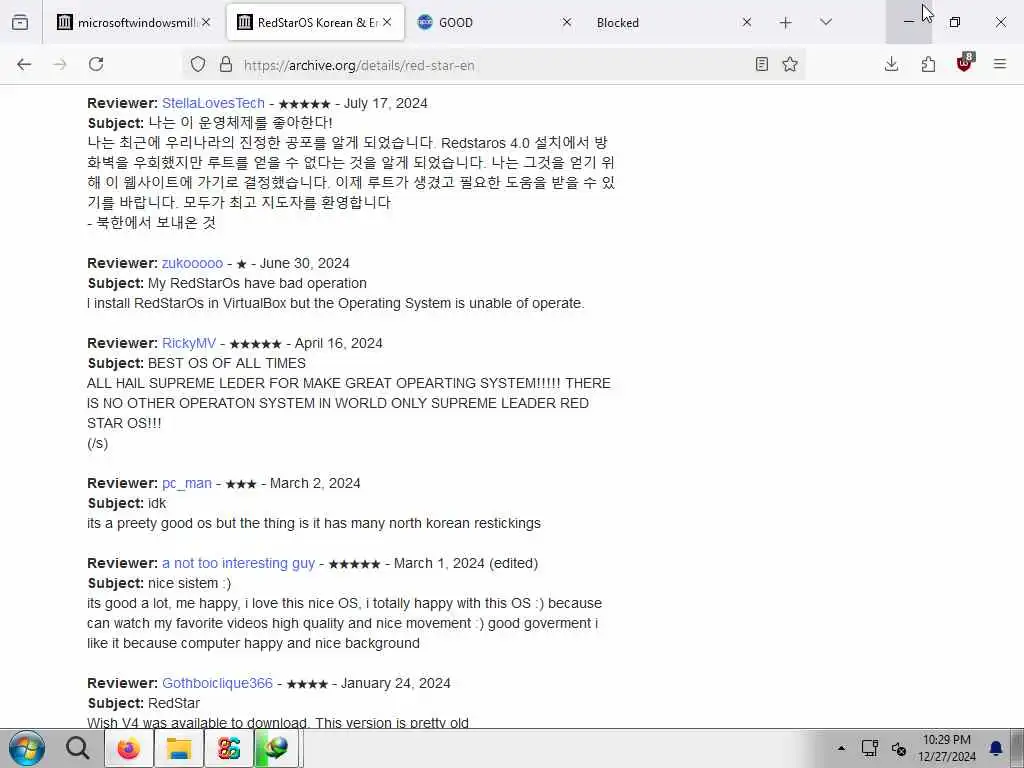Image resolution: width=1024 pixels, height=768 pixels.
Task: Expand the list all tabs chevron
Action: [x=826, y=22]
